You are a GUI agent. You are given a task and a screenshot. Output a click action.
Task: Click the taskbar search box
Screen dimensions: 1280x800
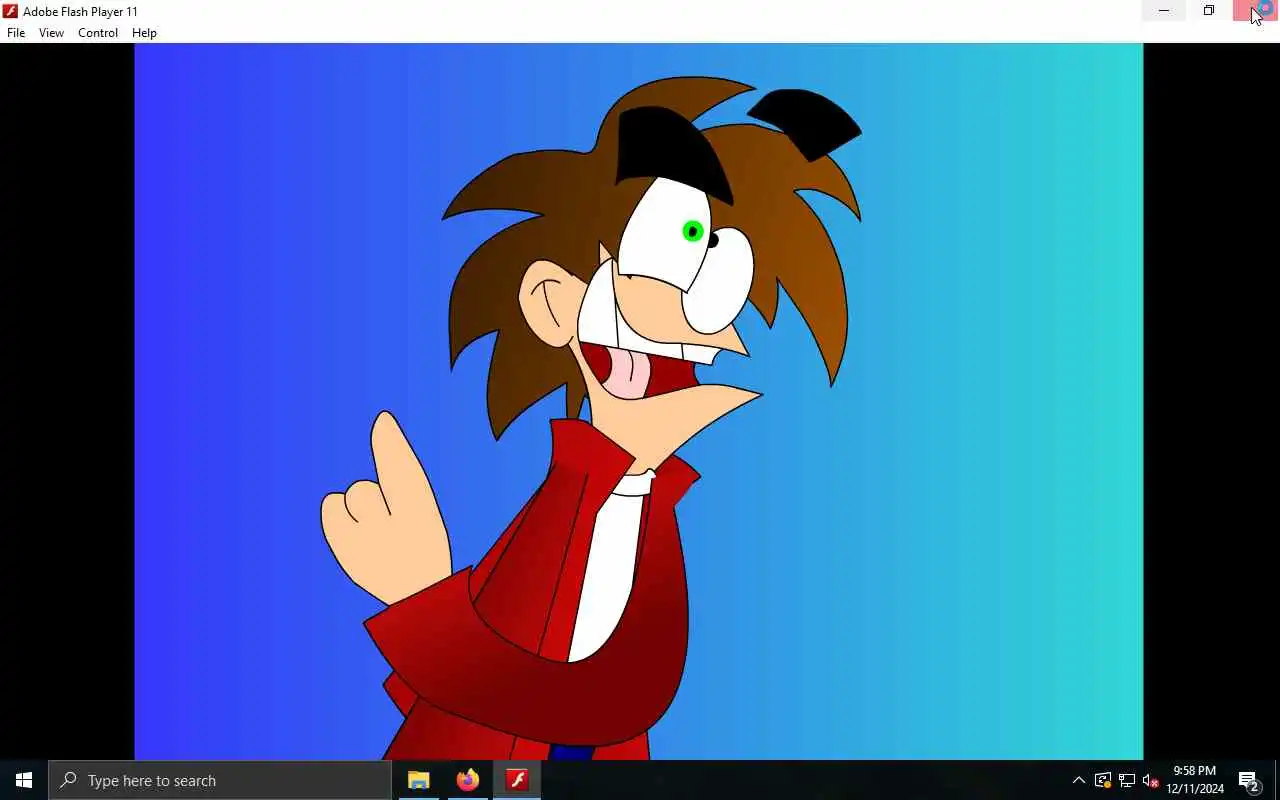(x=220, y=780)
